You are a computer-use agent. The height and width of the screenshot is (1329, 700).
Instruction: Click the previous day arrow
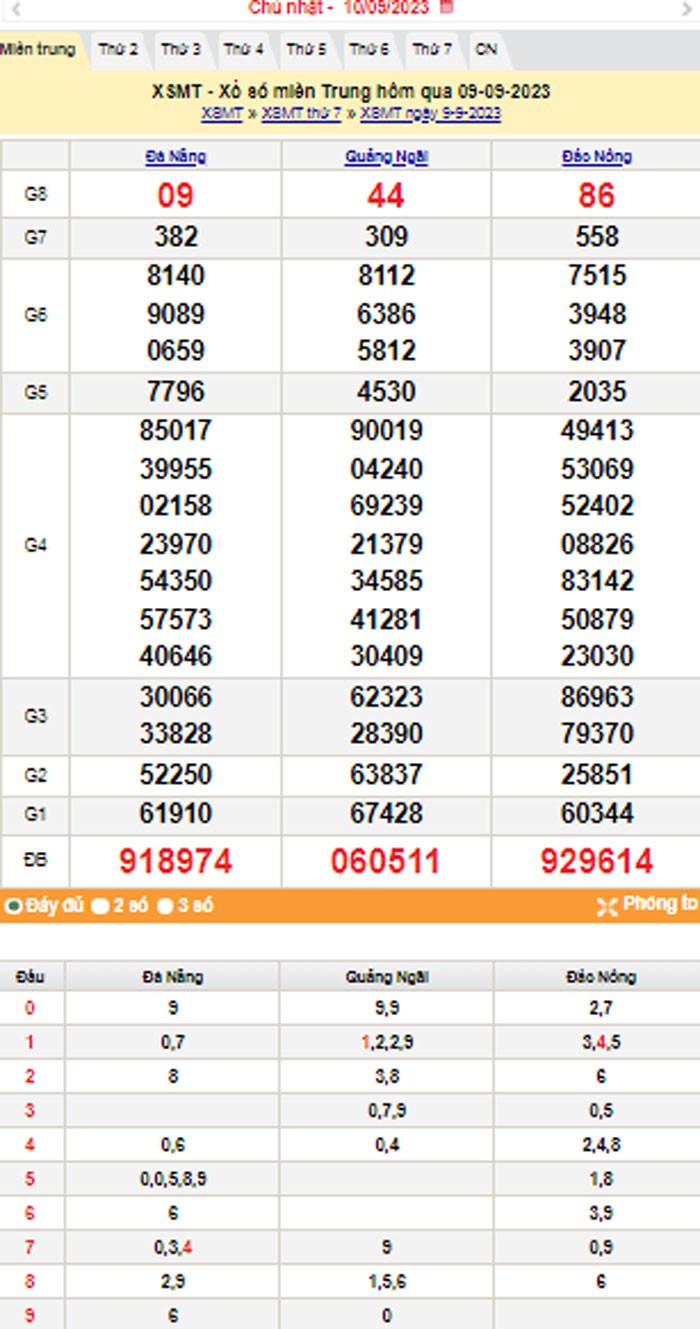[x=16, y=8]
